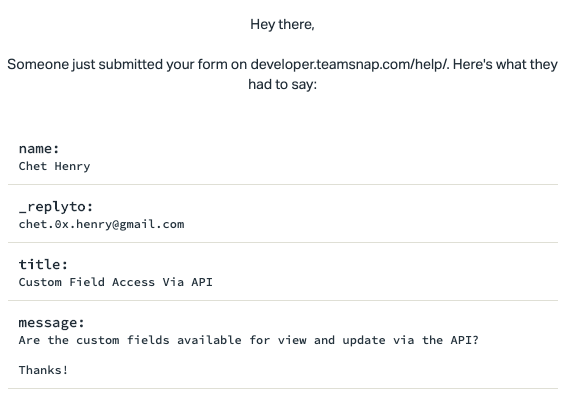Click "Here's what they" text

[505, 65]
